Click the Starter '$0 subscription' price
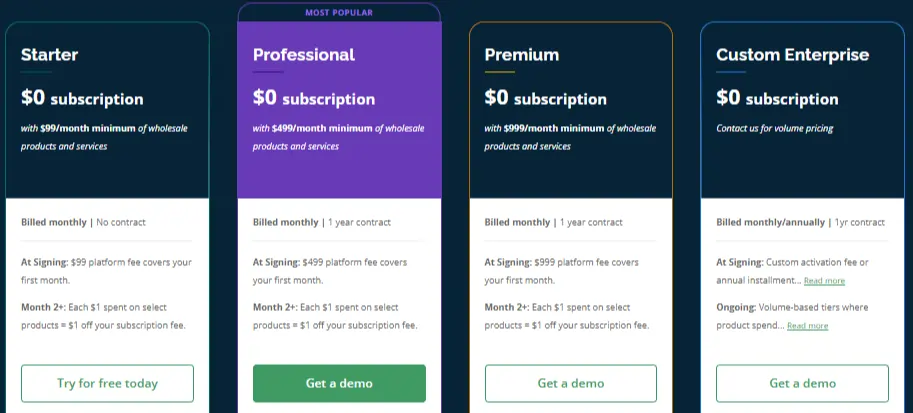The width and height of the screenshot is (913, 413). tap(82, 98)
